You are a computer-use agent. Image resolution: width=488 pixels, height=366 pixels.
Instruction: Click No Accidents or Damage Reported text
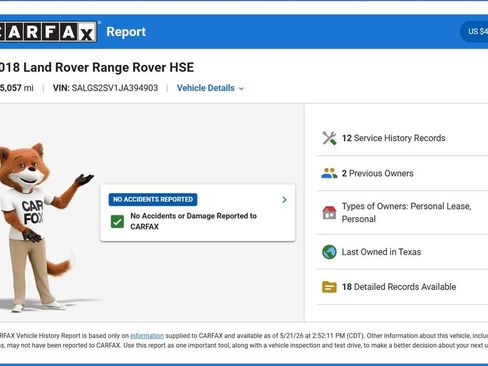193,221
